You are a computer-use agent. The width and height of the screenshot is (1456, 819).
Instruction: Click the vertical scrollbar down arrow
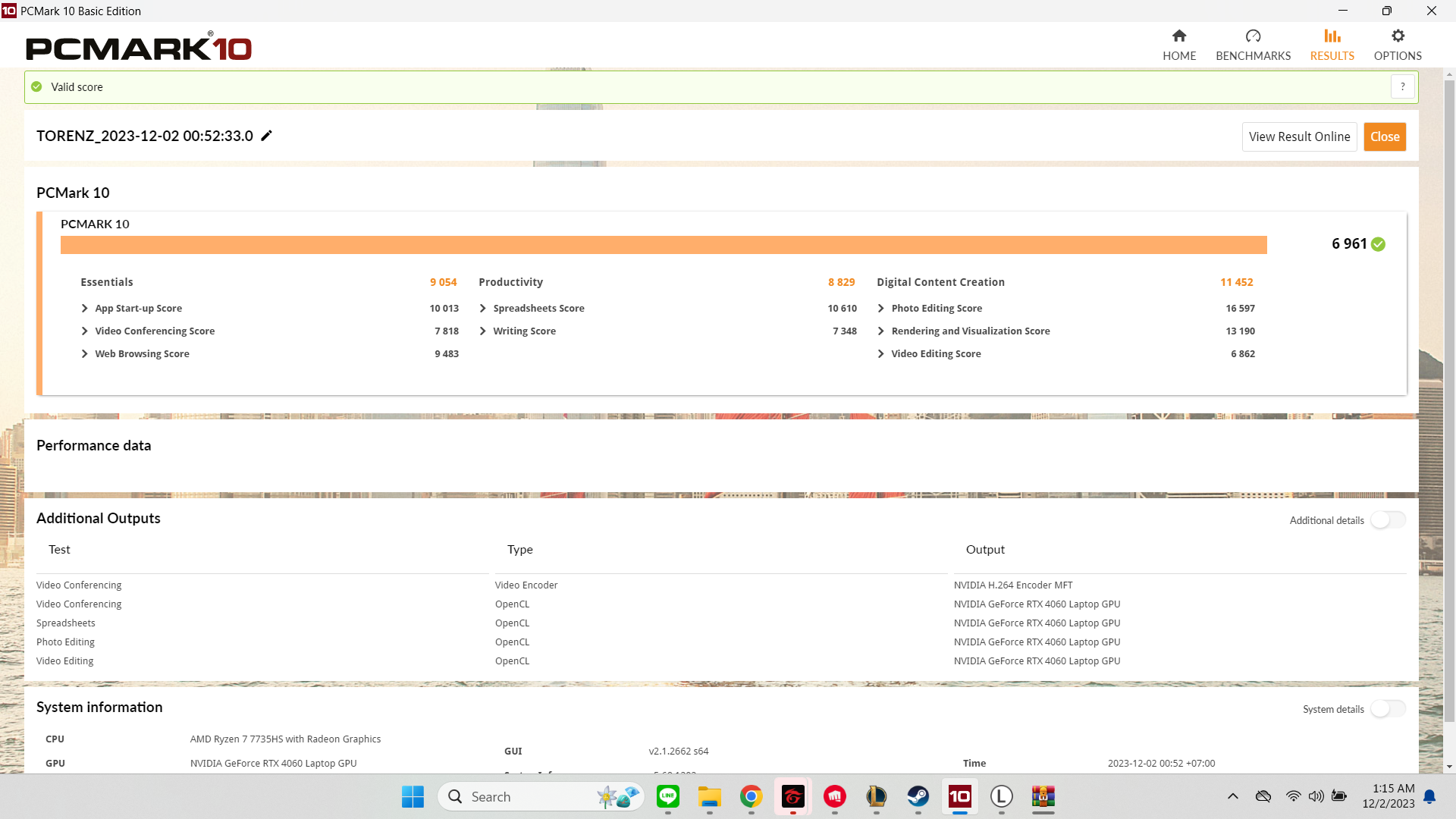(x=1449, y=767)
